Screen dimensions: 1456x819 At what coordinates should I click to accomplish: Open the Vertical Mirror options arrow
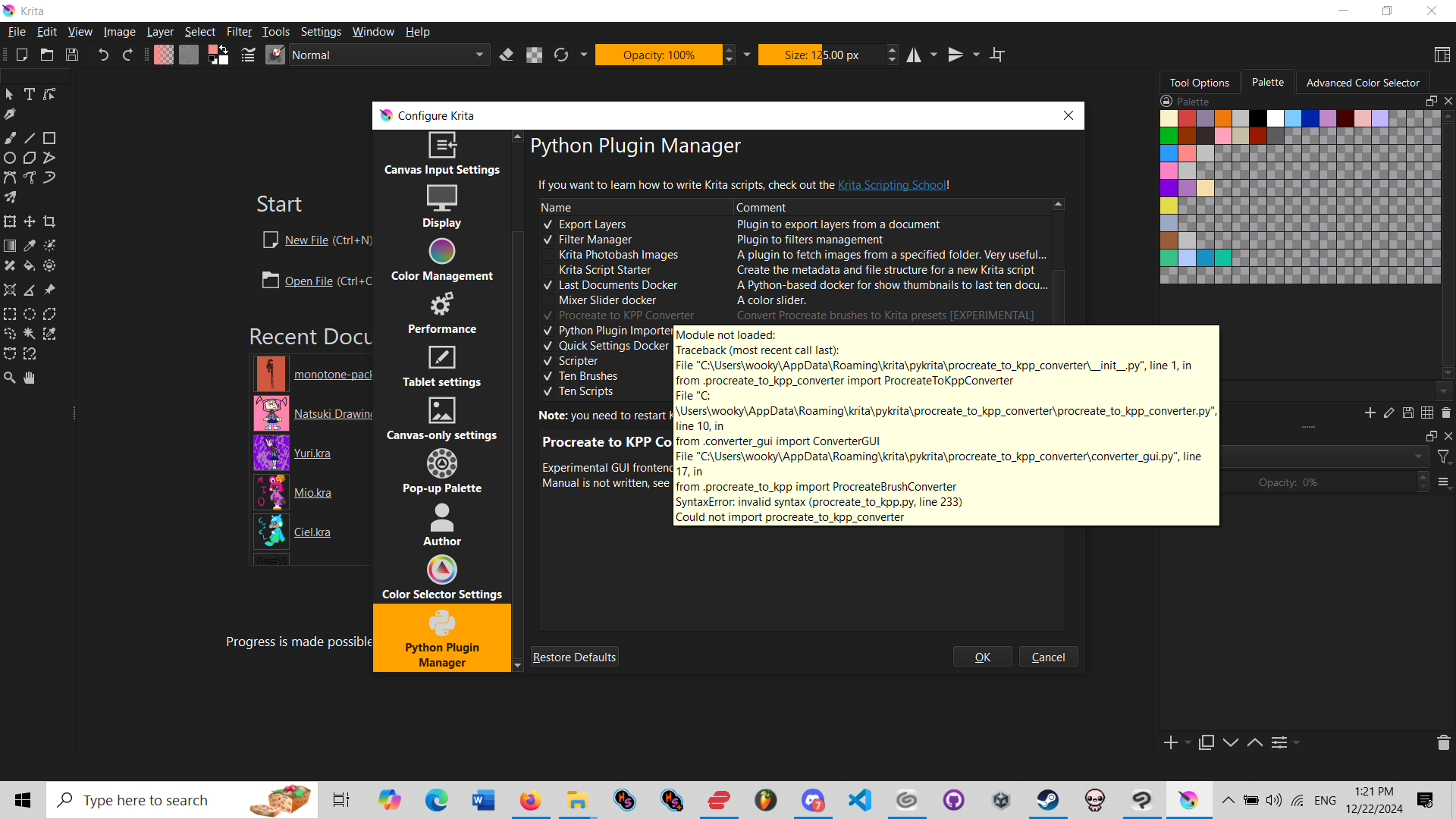[x=977, y=55]
